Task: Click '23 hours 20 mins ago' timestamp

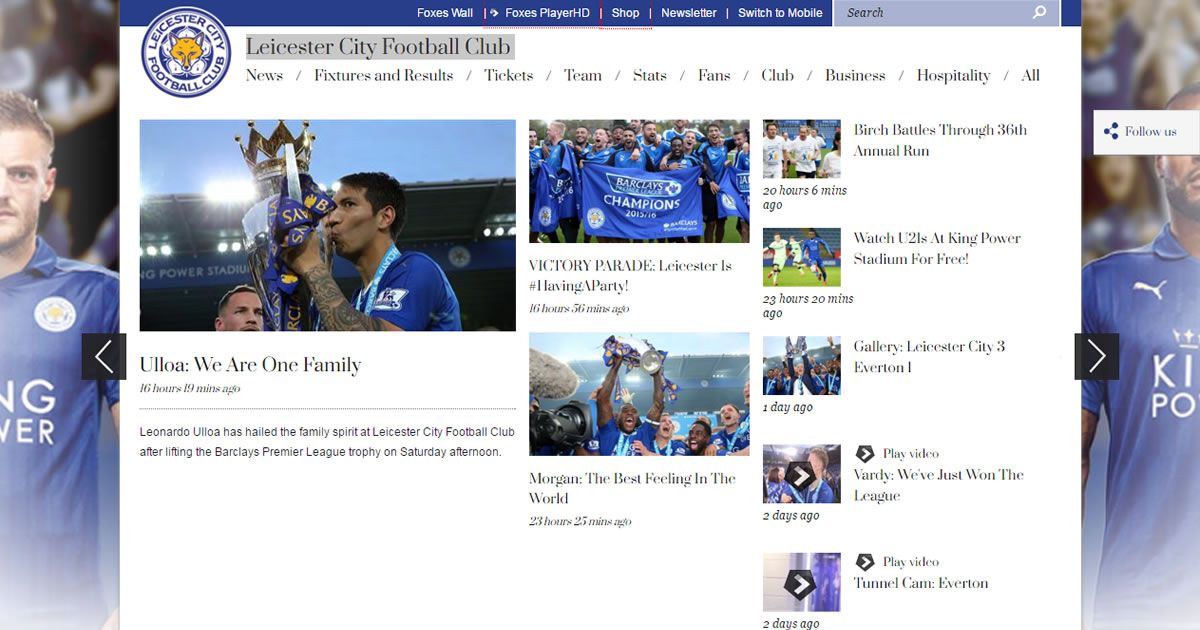Action: pyautogui.click(x=808, y=306)
